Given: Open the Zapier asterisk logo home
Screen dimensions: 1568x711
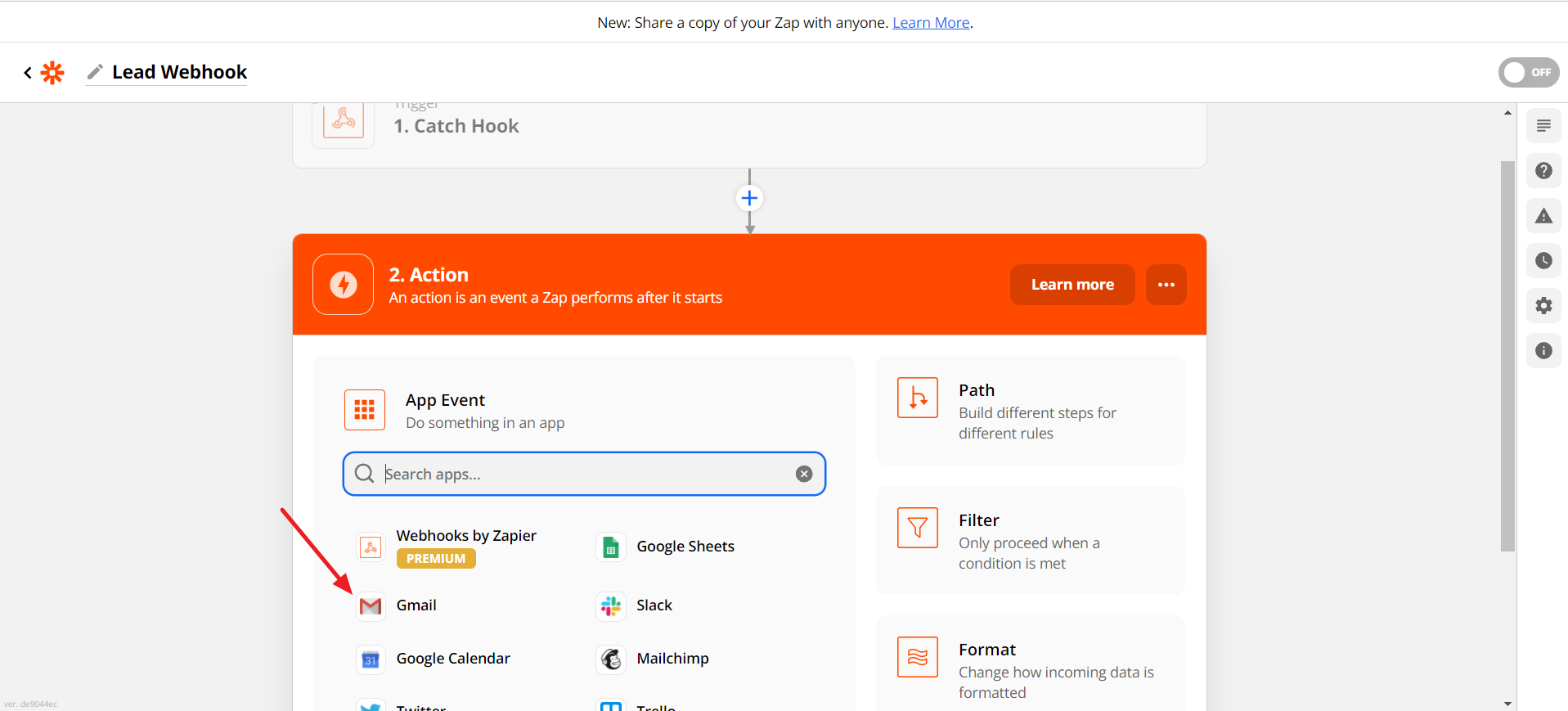Looking at the screenshot, I should point(52,73).
